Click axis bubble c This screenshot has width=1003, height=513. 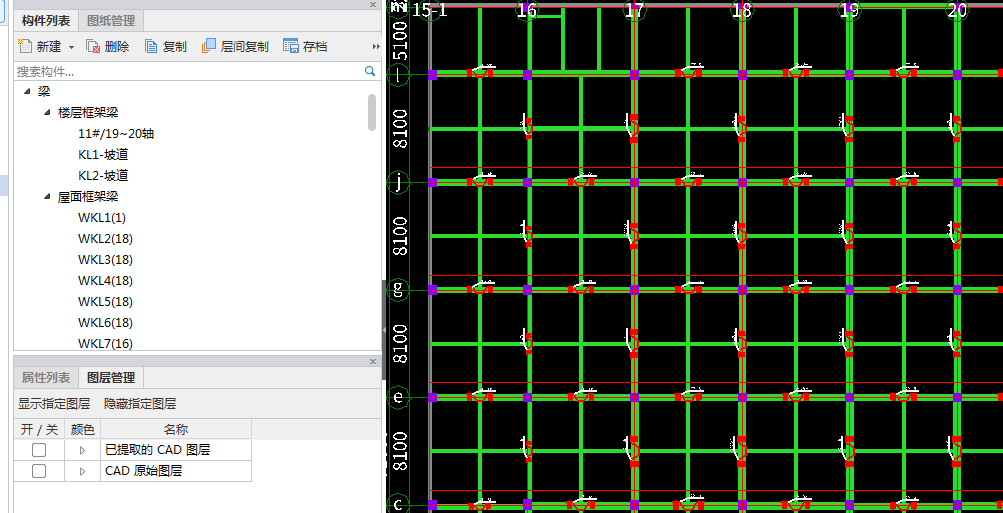(x=399, y=505)
